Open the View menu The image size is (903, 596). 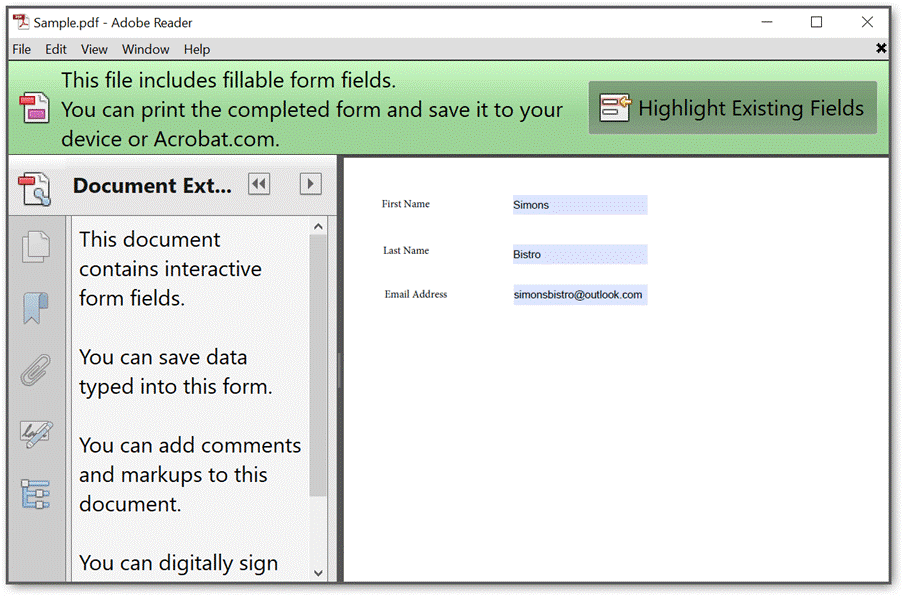pos(94,50)
